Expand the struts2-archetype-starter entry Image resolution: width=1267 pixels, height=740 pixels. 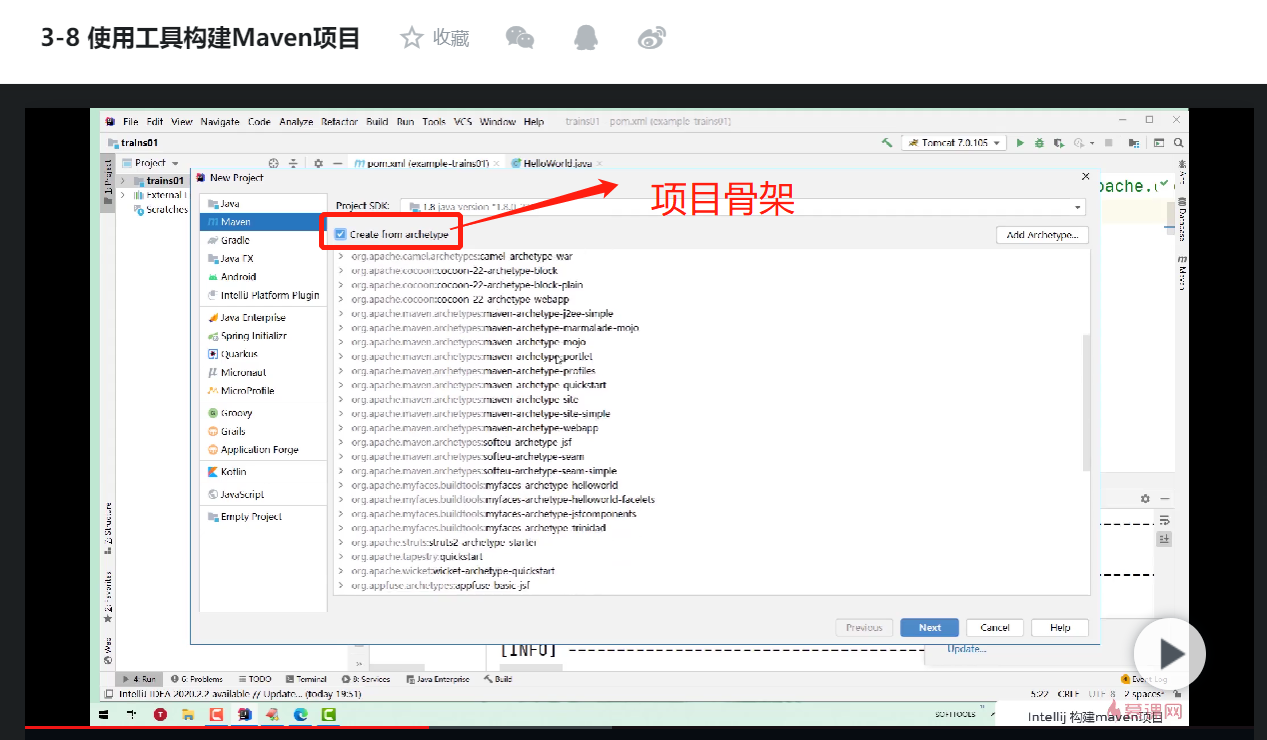click(341, 542)
